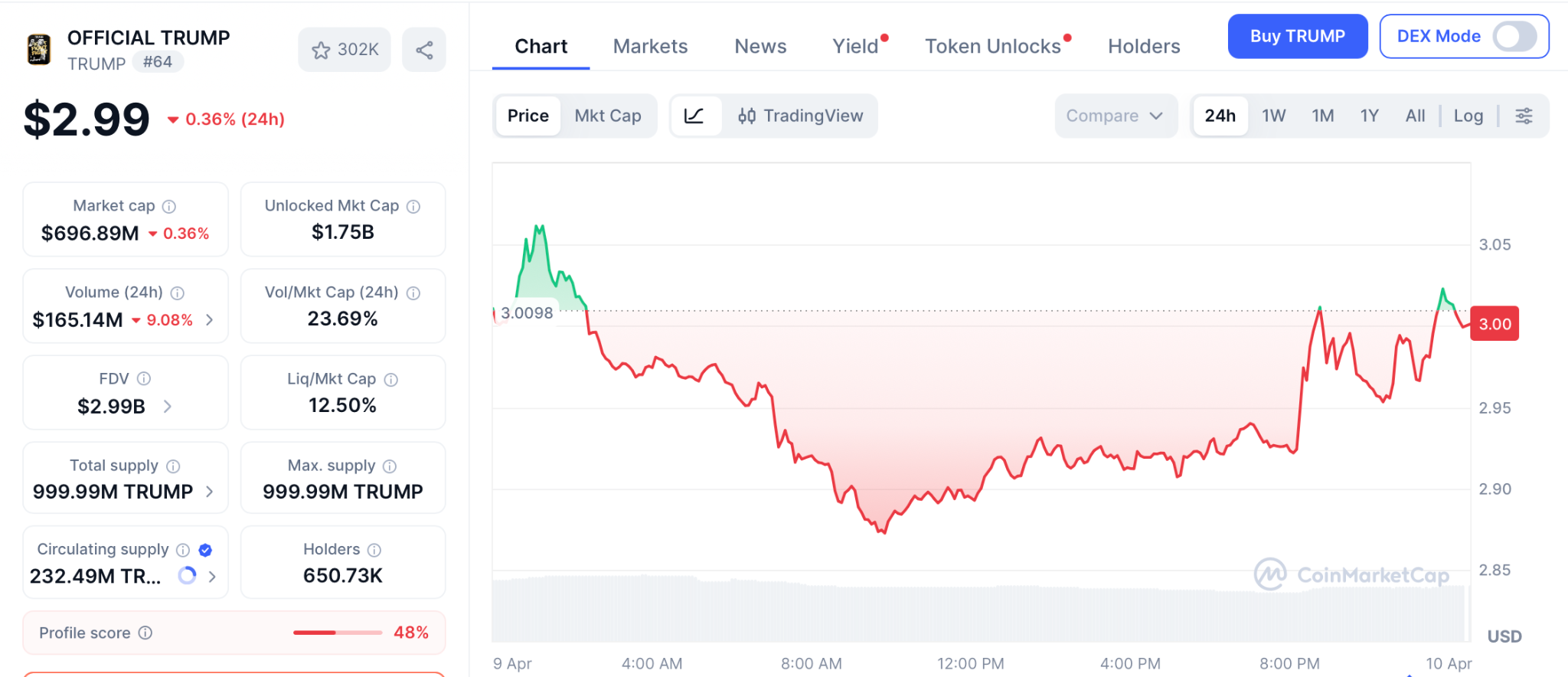Click the Buy TRUMP button
1568x677 pixels.
click(x=1297, y=37)
